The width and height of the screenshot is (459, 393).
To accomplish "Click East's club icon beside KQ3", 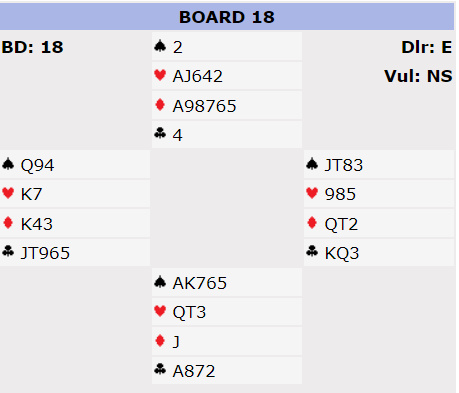I will point(312,252).
